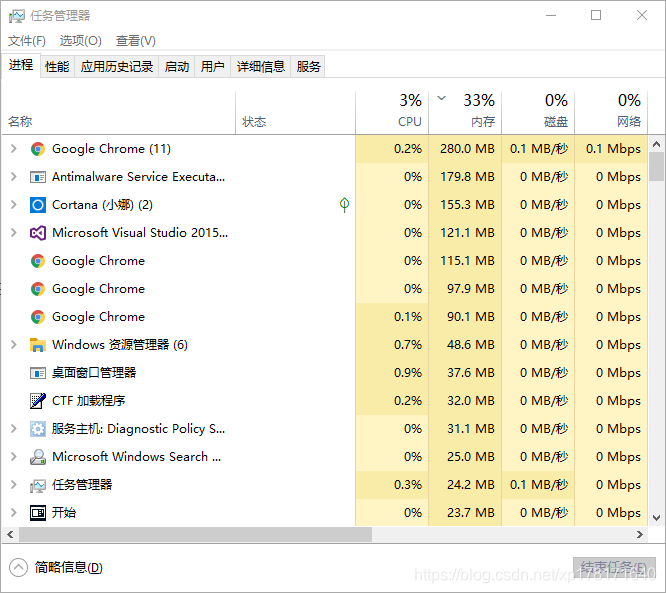The height and width of the screenshot is (593, 666).
Task: Click the vertical scrollbar down arrow
Action: point(656,518)
